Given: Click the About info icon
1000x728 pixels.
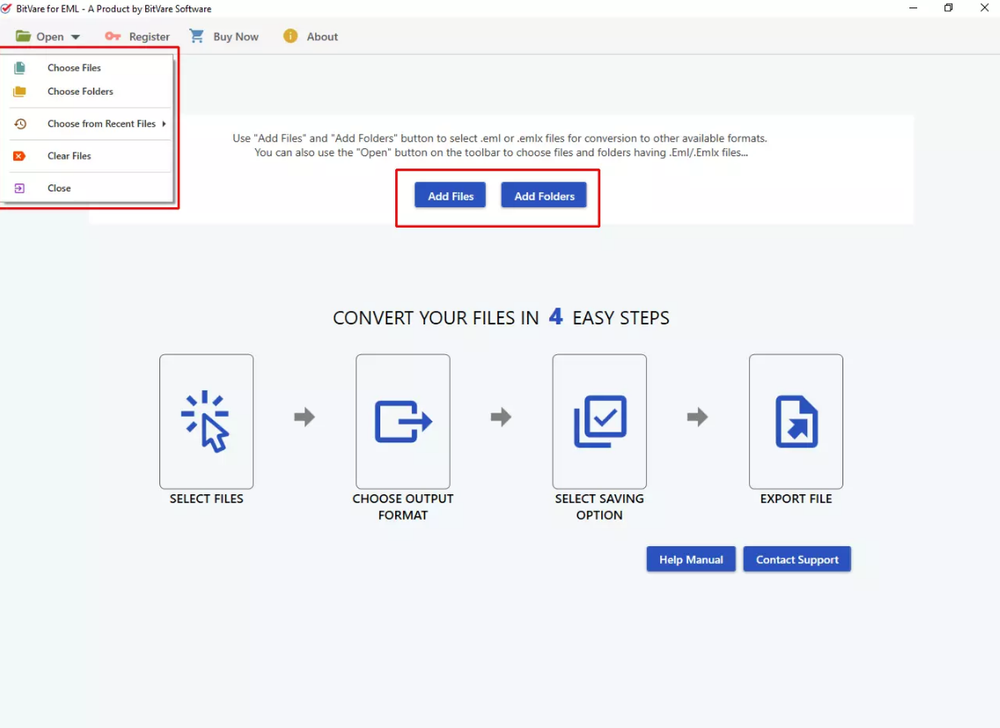Looking at the screenshot, I should click(x=290, y=36).
